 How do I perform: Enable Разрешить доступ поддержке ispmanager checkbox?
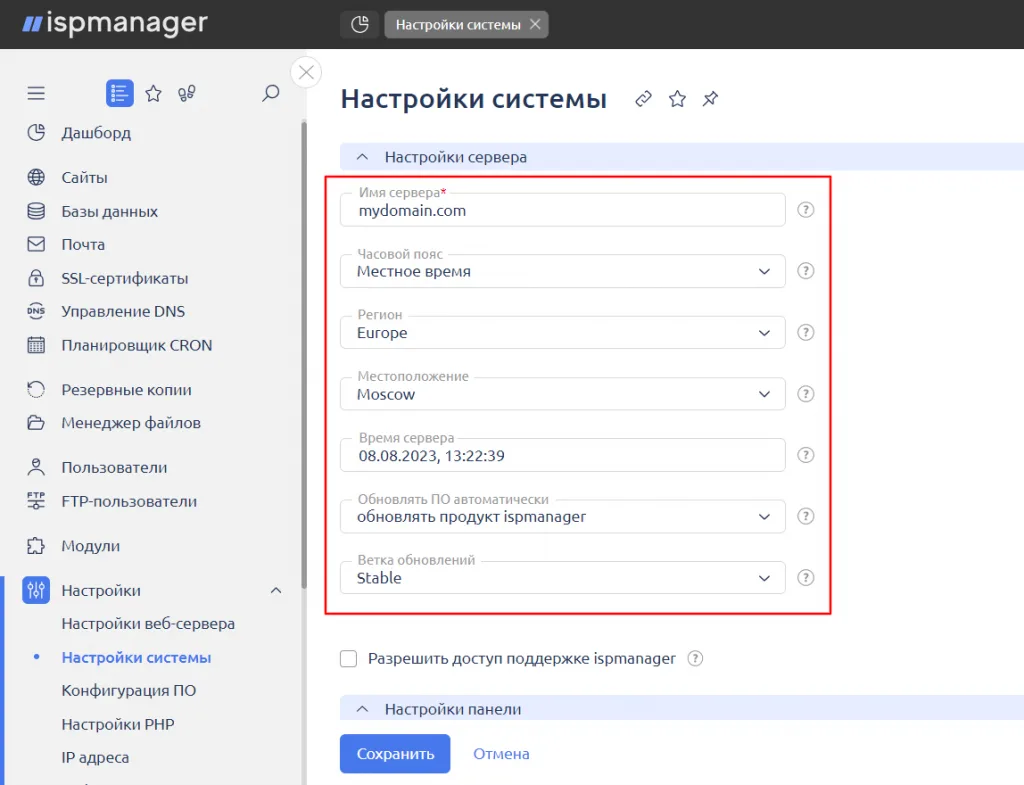tap(349, 658)
